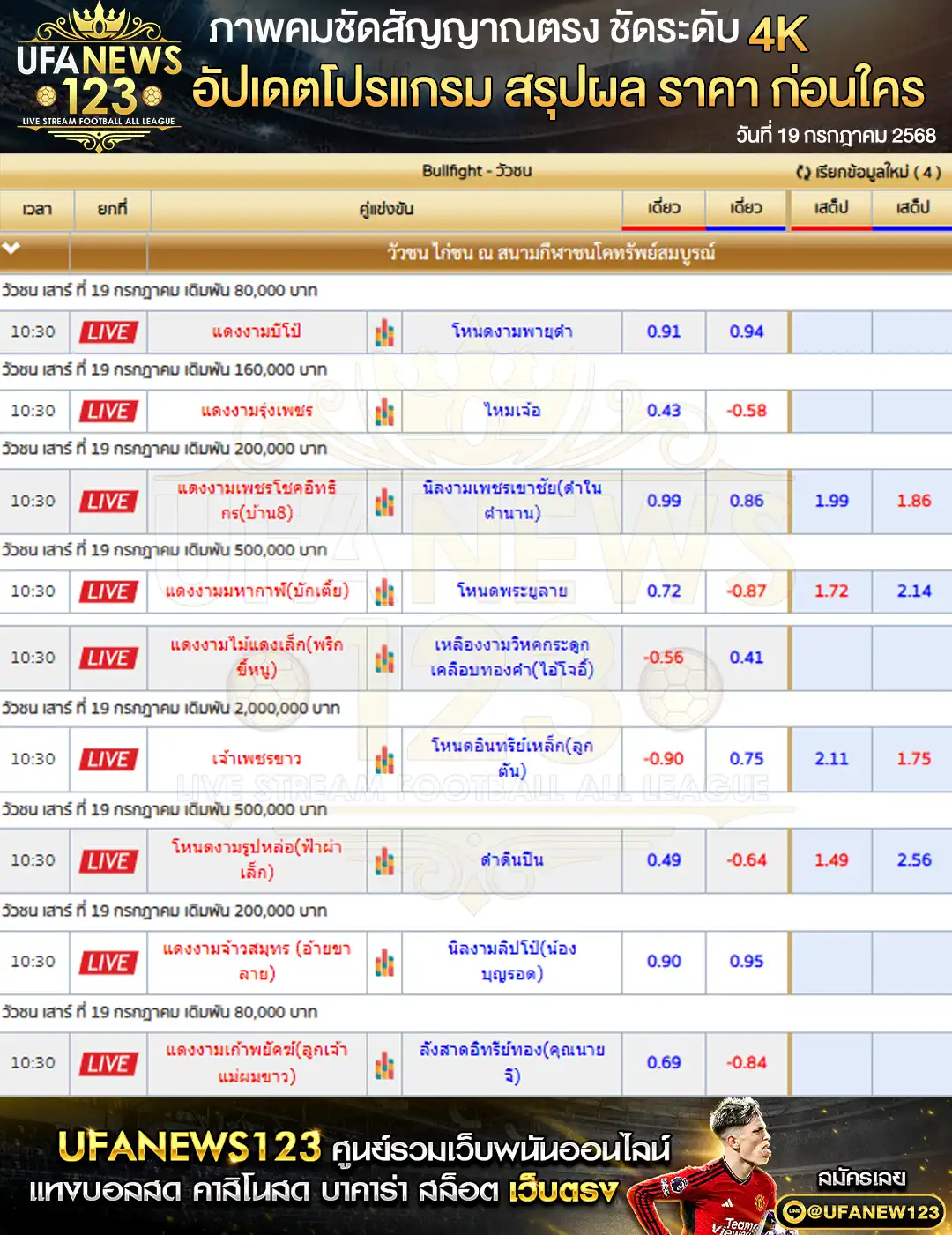Click step odds 1.75 for โหนดอินทรีย์เหล็ก

(913, 759)
